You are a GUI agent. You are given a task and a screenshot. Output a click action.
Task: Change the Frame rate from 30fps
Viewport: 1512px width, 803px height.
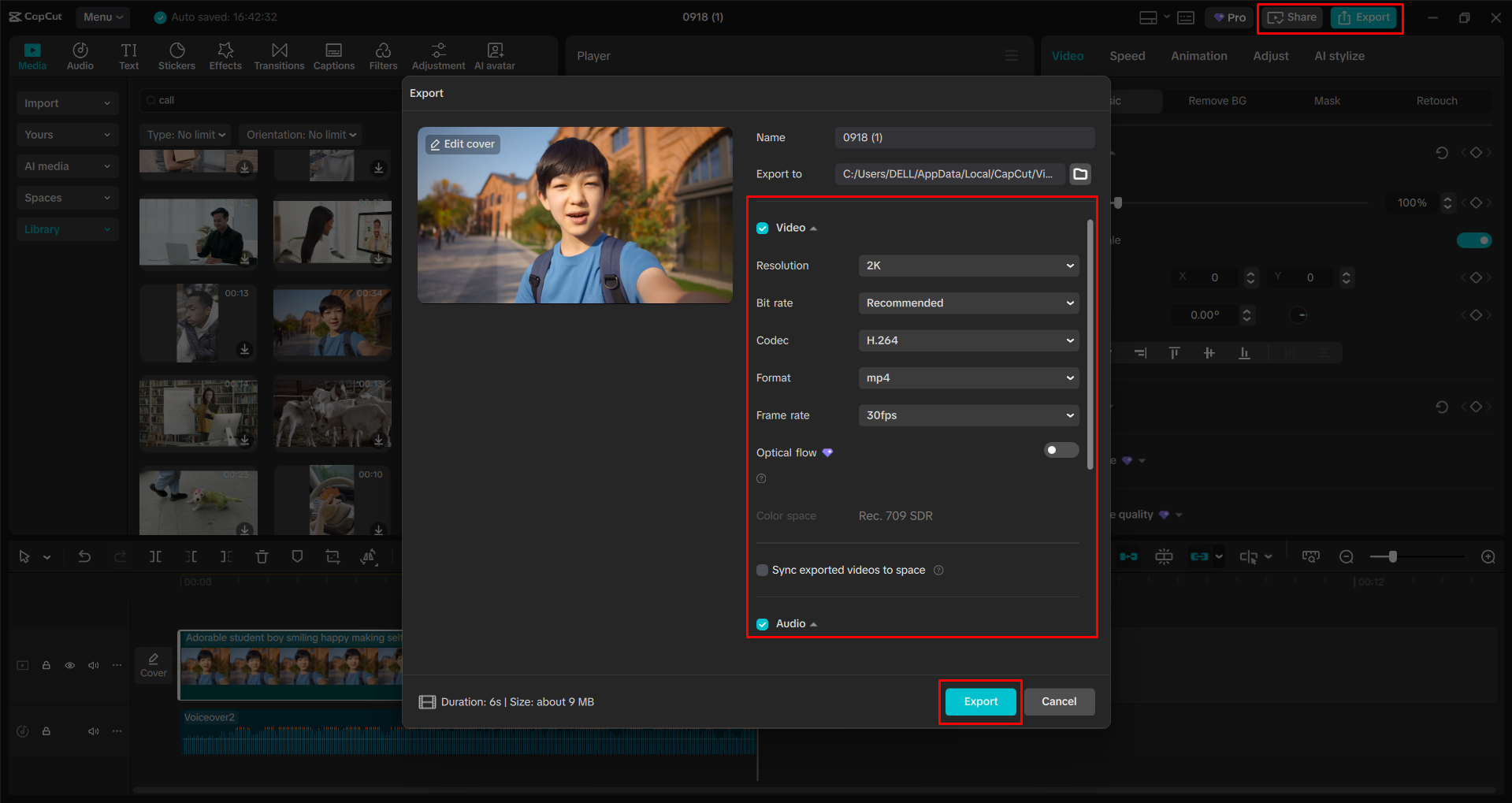point(968,415)
